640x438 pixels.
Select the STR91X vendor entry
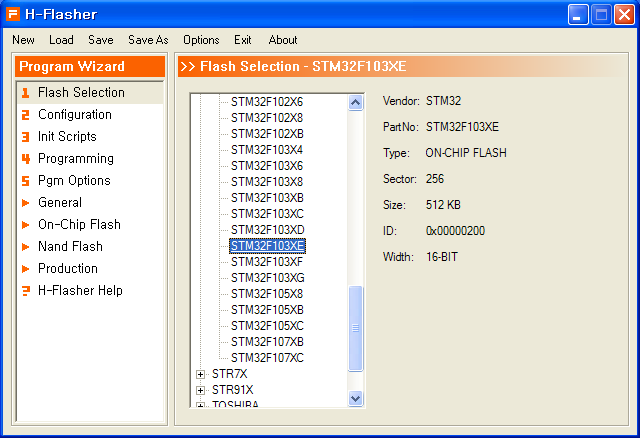pyautogui.click(x=232, y=390)
